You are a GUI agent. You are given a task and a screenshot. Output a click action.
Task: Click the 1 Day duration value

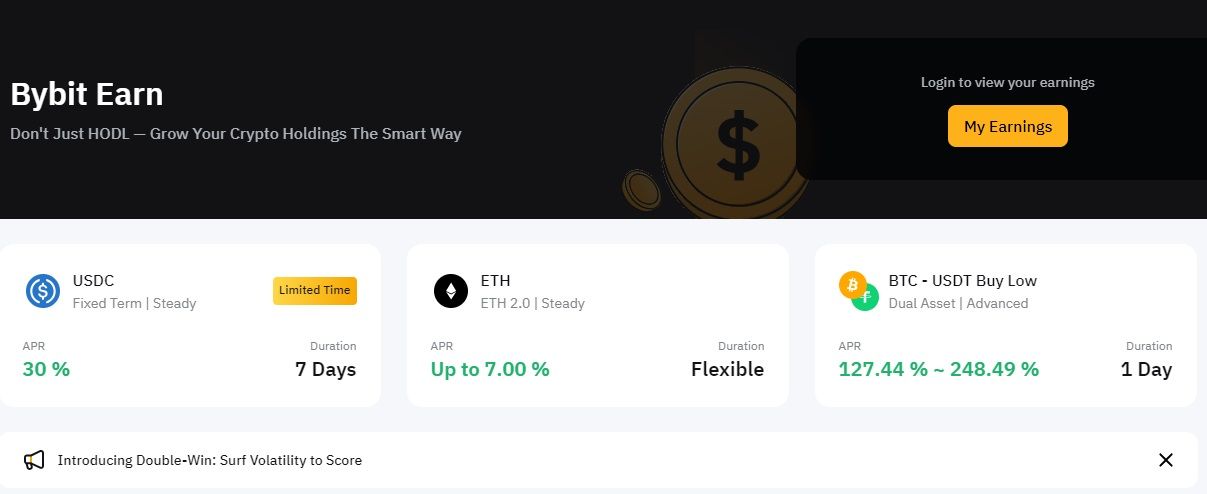click(1146, 369)
